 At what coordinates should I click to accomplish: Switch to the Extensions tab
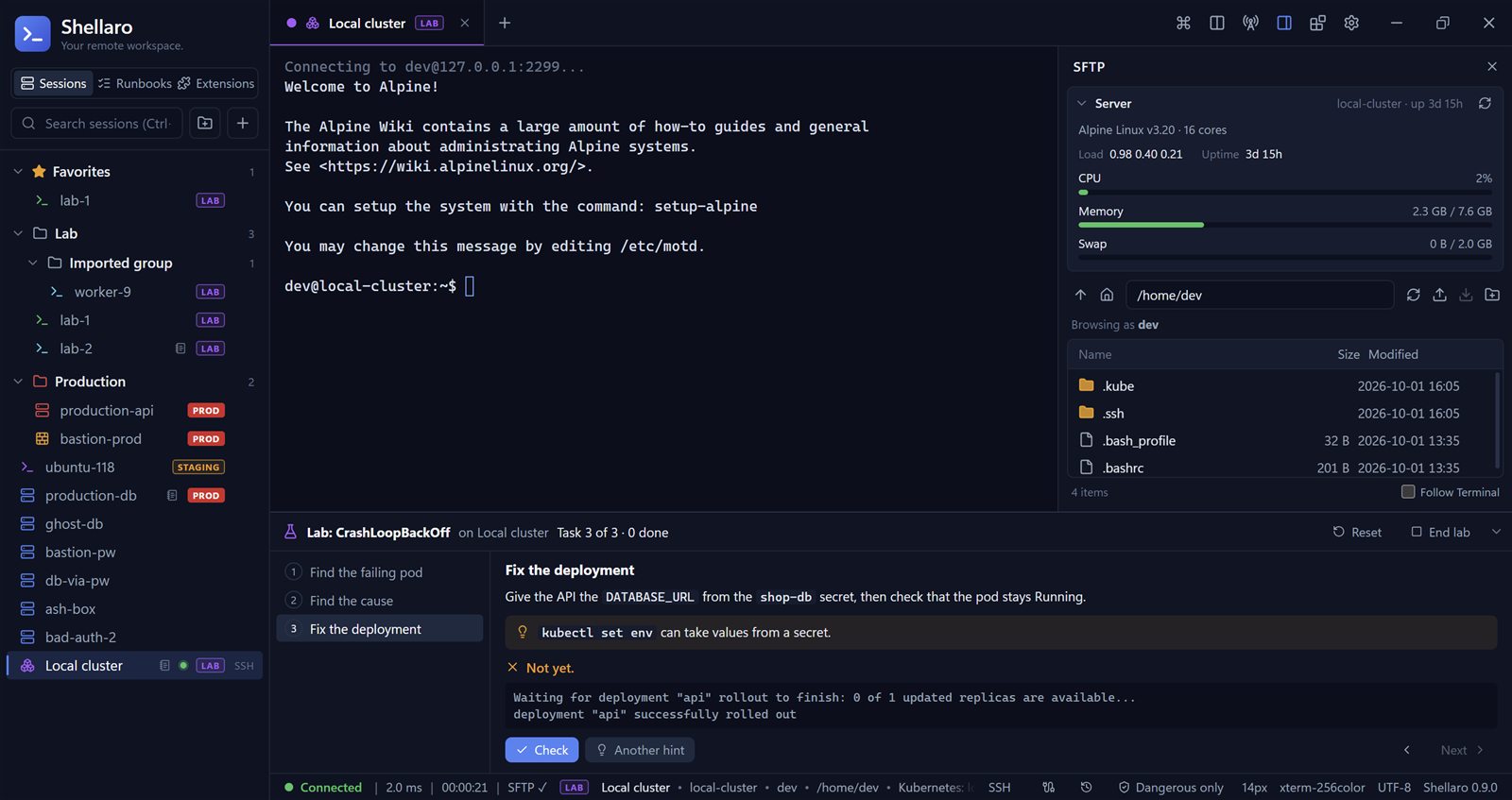pos(215,83)
